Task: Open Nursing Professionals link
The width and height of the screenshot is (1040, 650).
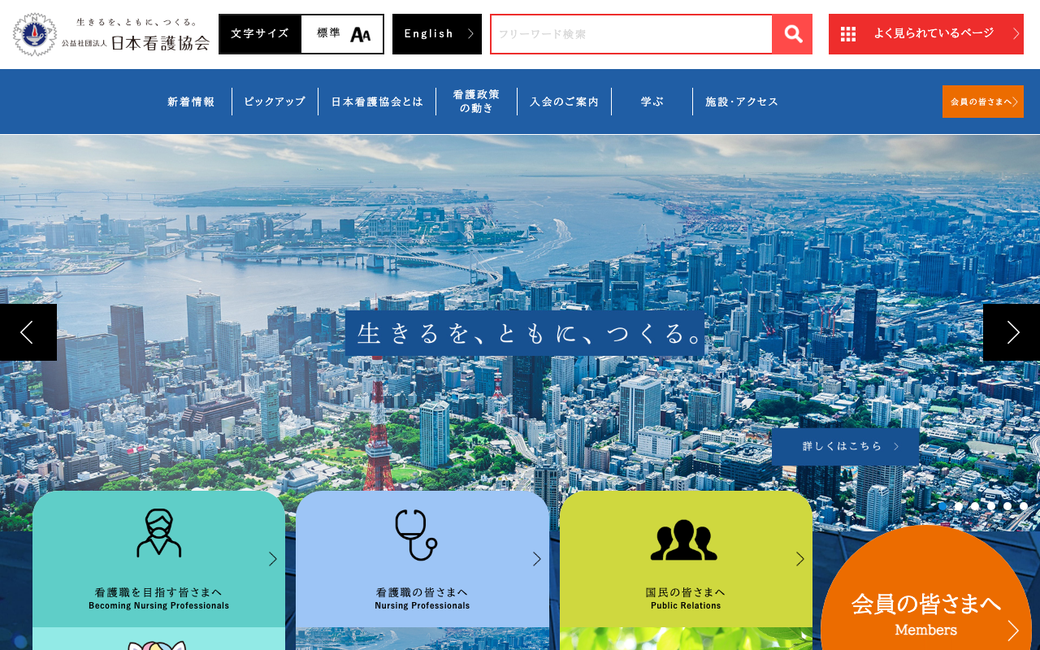Action: coord(422,606)
